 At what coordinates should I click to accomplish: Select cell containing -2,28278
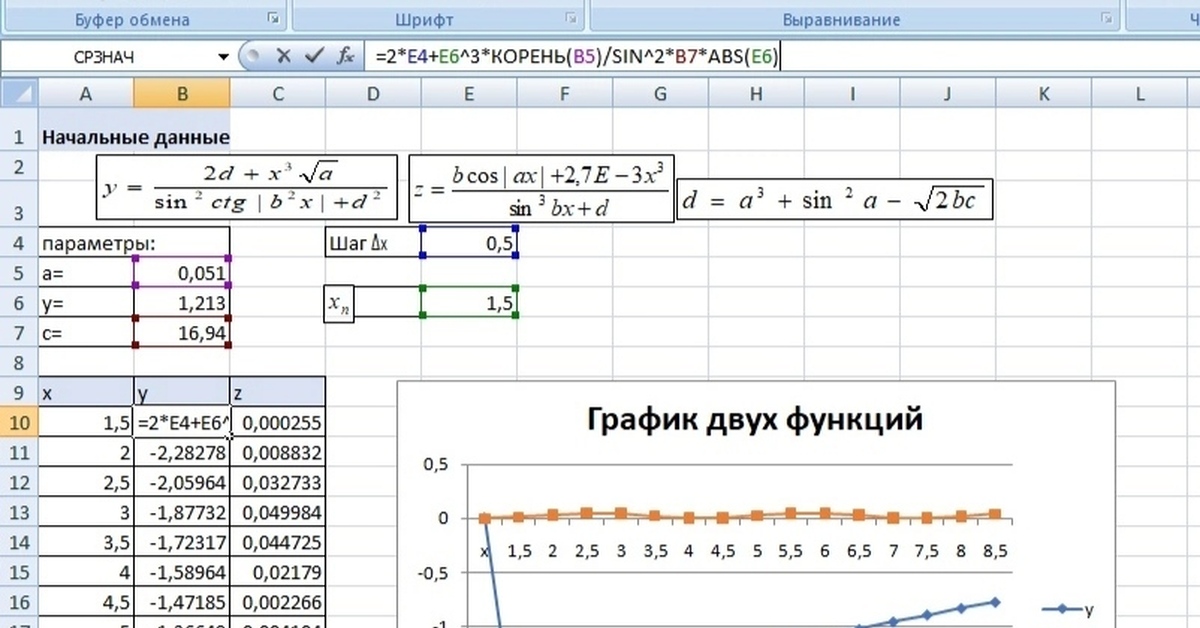pyautogui.click(x=181, y=453)
